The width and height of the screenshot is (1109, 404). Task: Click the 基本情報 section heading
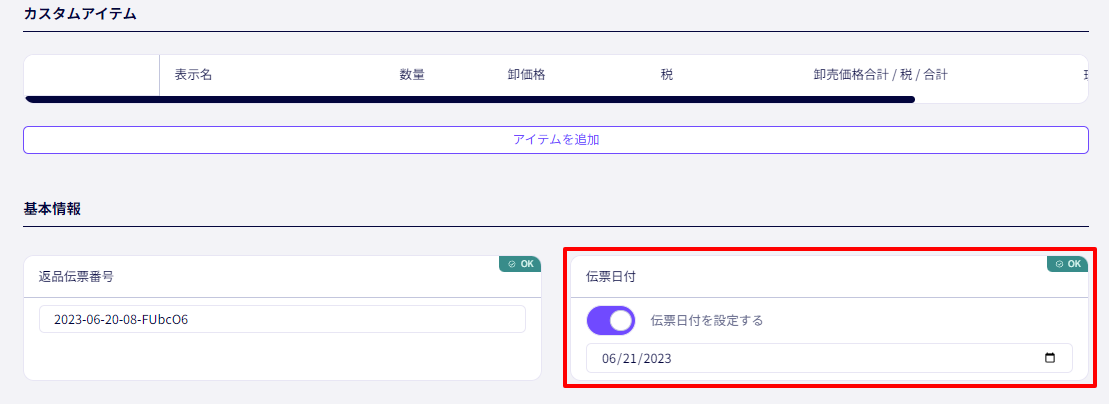(52, 209)
